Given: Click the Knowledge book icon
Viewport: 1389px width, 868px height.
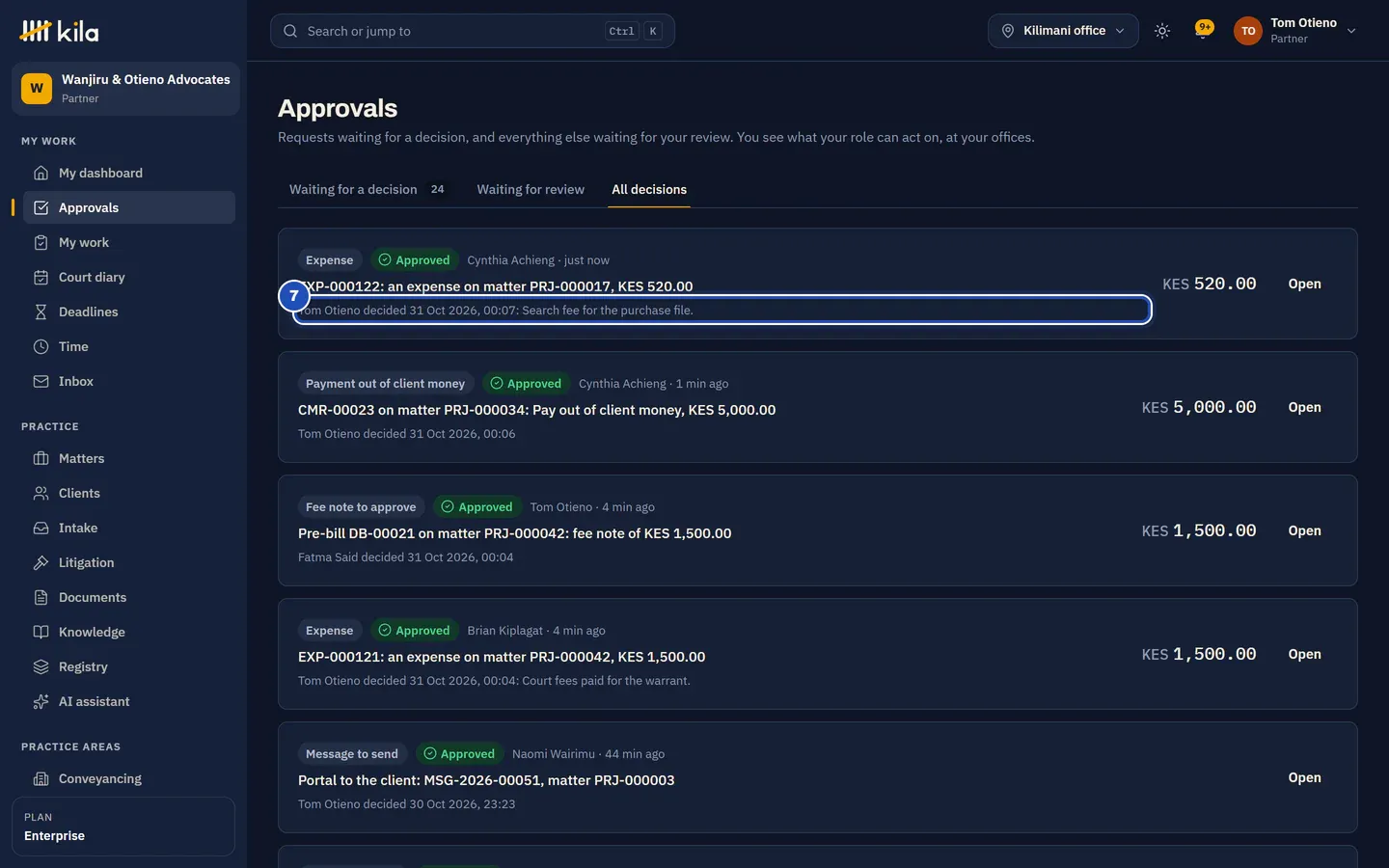Looking at the screenshot, I should 41,632.
